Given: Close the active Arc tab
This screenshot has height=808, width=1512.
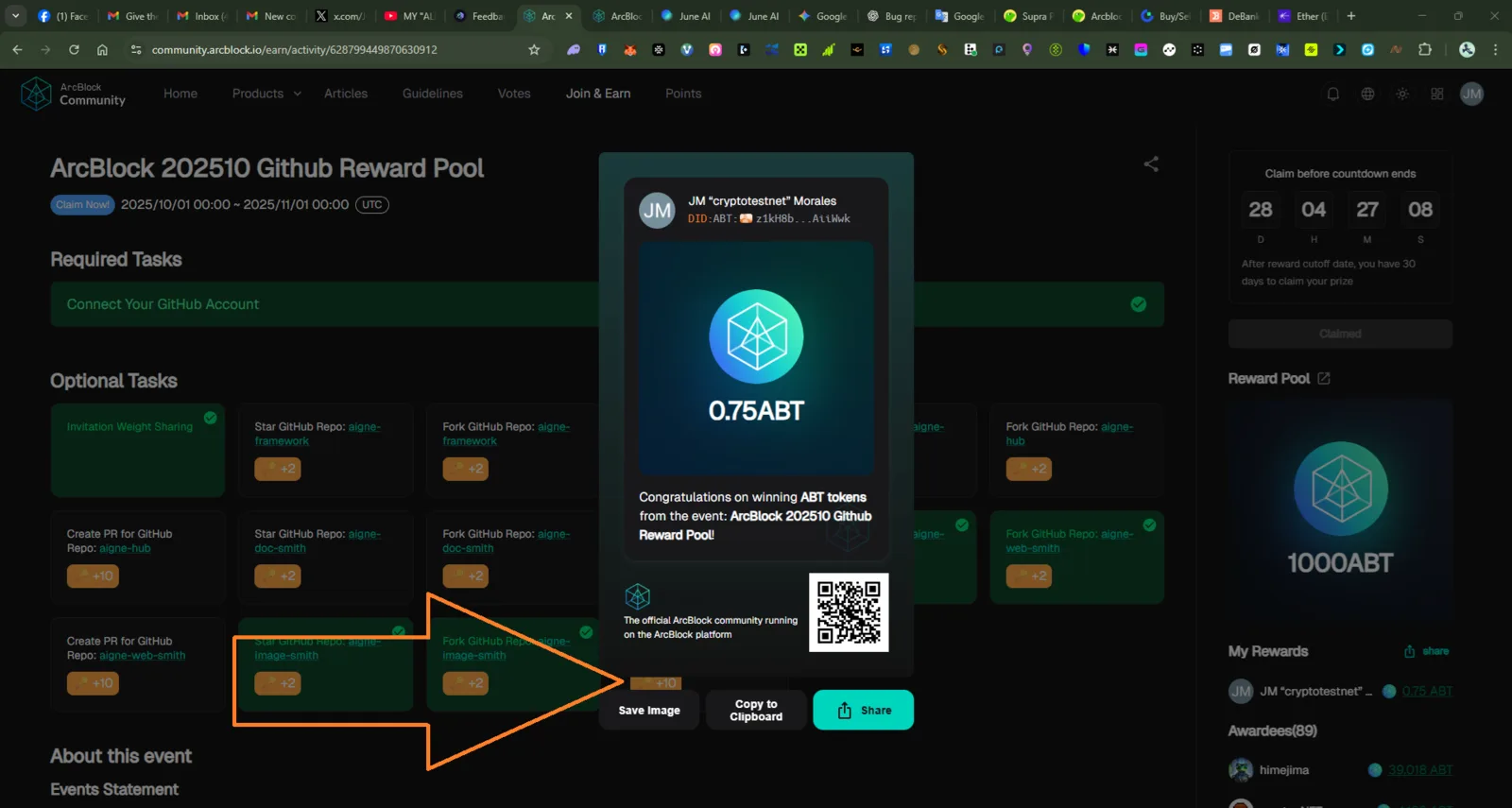Looking at the screenshot, I should (x=569, y=16).
